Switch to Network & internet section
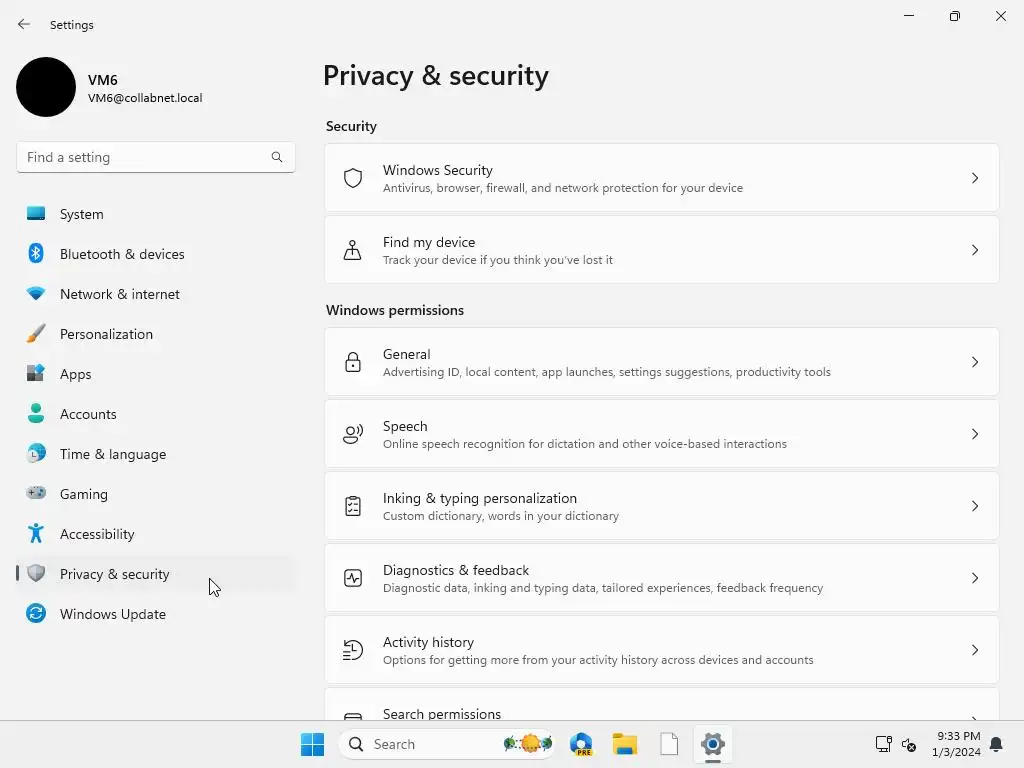The height and width of the screenshot is (768, 1024). click(x=120, y=294)
